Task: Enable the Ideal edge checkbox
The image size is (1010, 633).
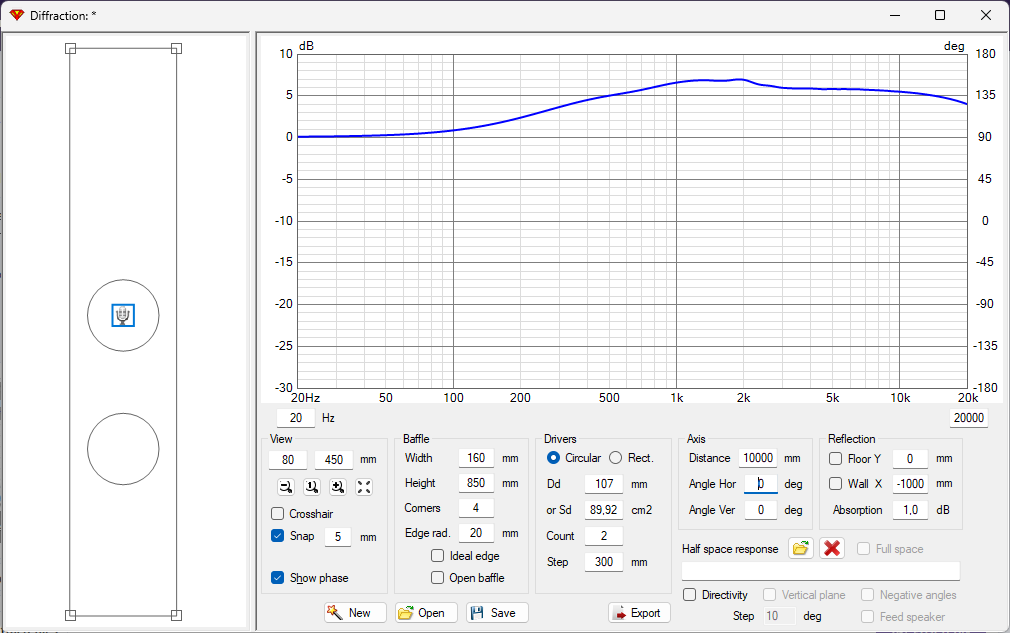Action: click(x=437, y=556)
